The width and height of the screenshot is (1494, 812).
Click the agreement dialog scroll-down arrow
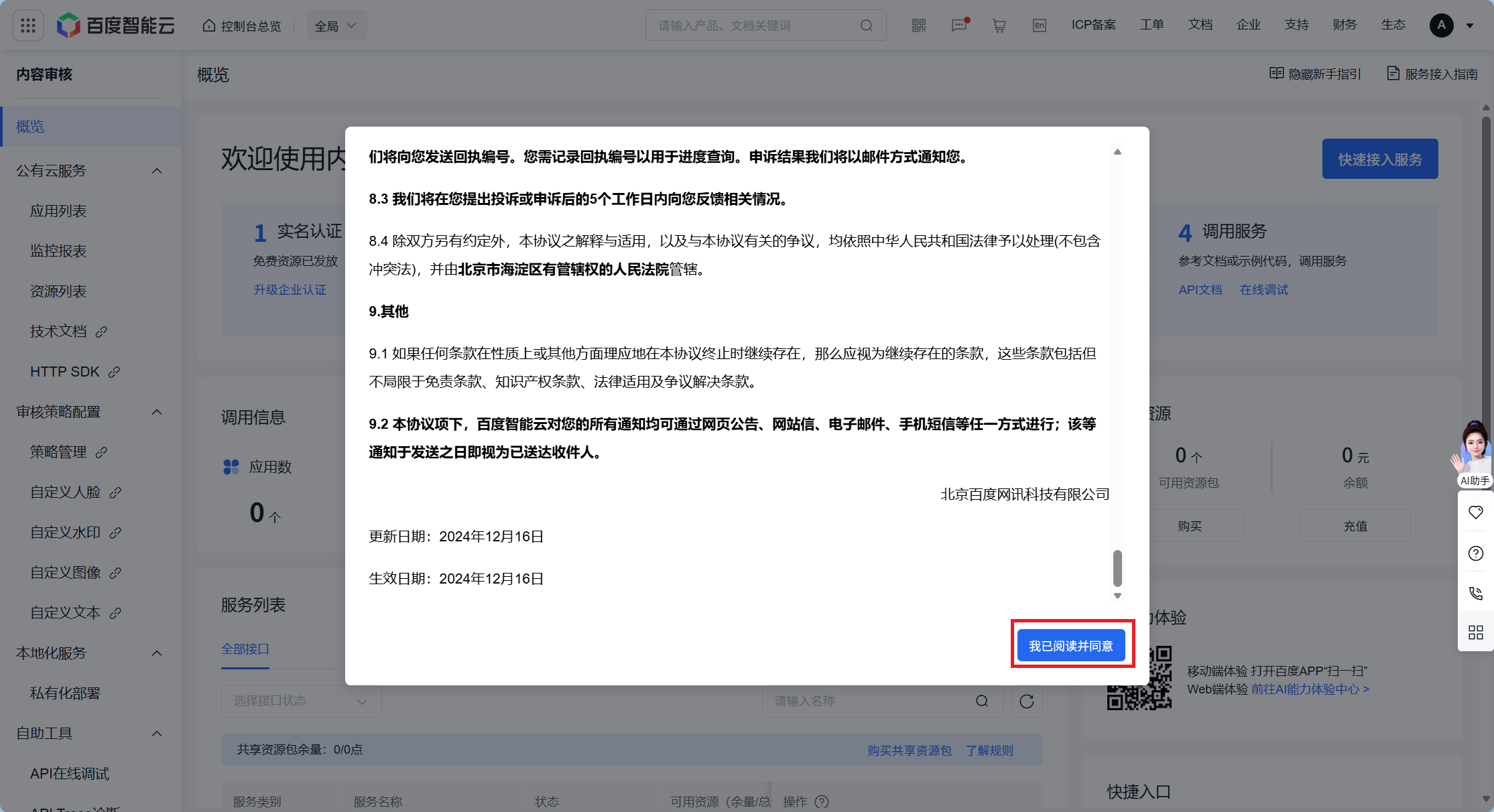1117,596
